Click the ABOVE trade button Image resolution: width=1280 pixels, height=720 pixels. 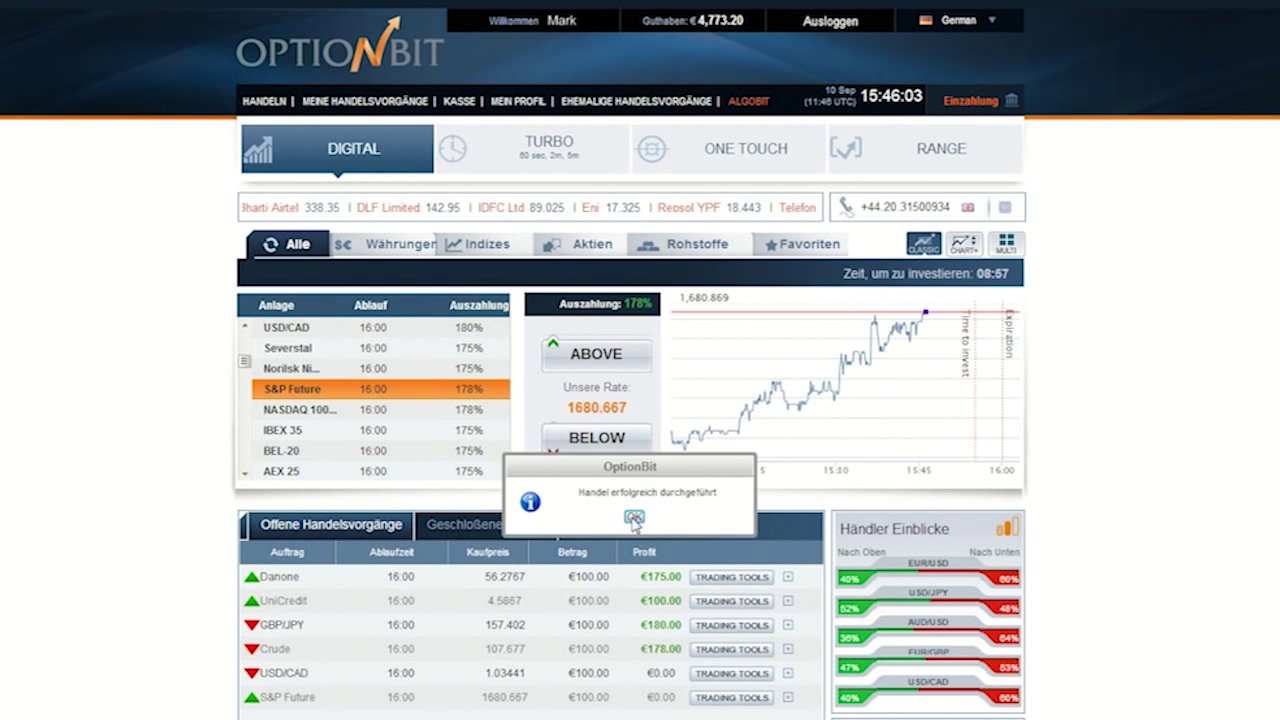point(596,354)
